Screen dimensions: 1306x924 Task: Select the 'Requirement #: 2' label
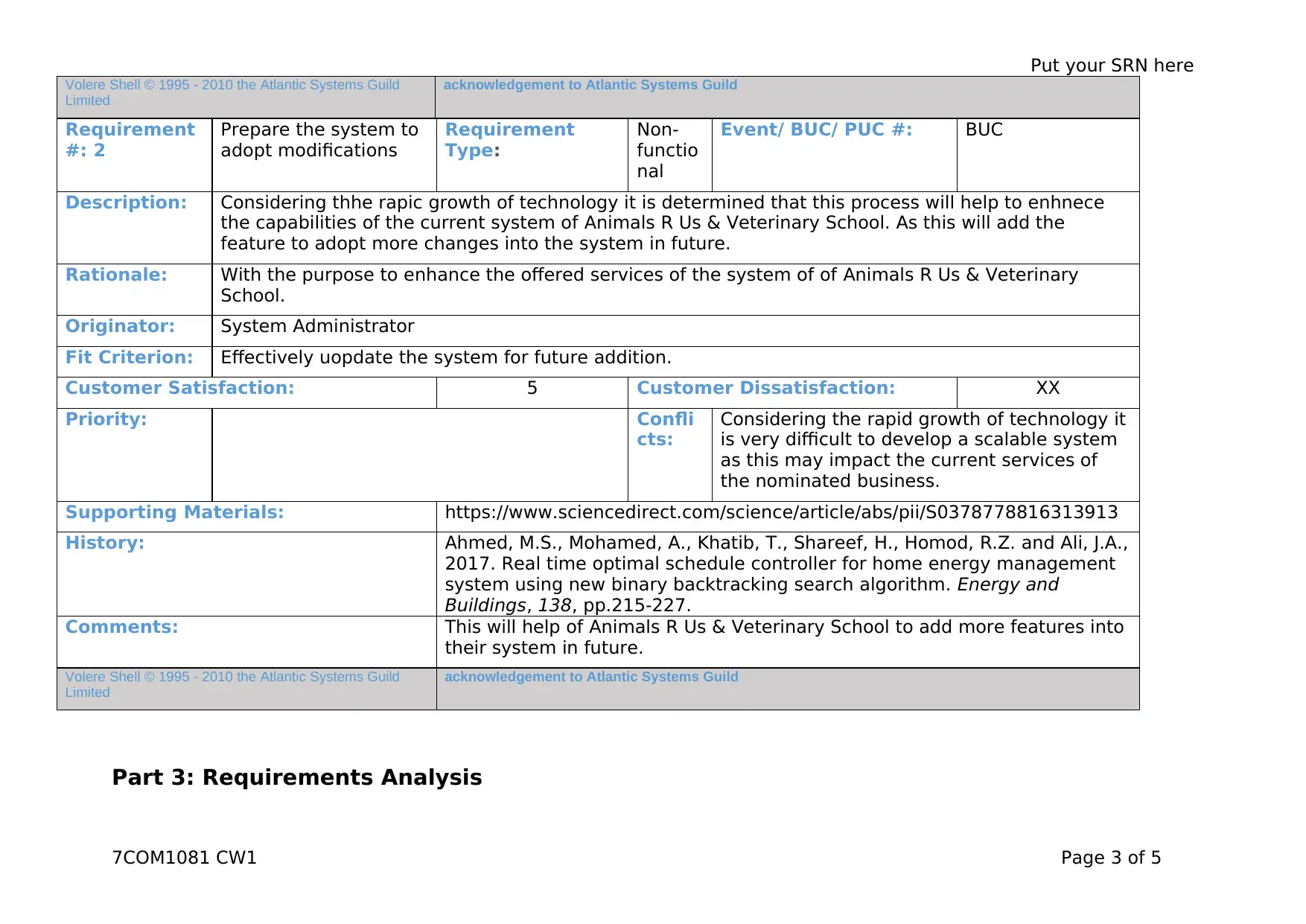click(x=130, y=139)
